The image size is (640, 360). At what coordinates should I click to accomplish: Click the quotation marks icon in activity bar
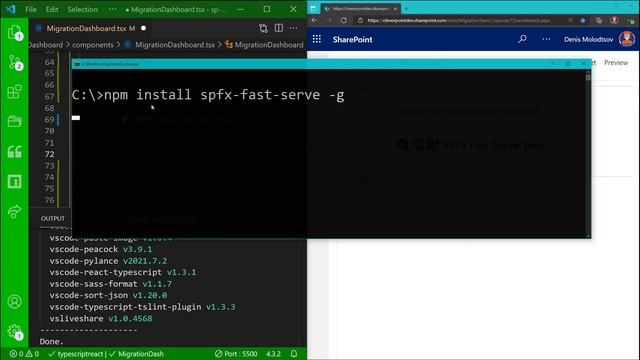(14, 152)
